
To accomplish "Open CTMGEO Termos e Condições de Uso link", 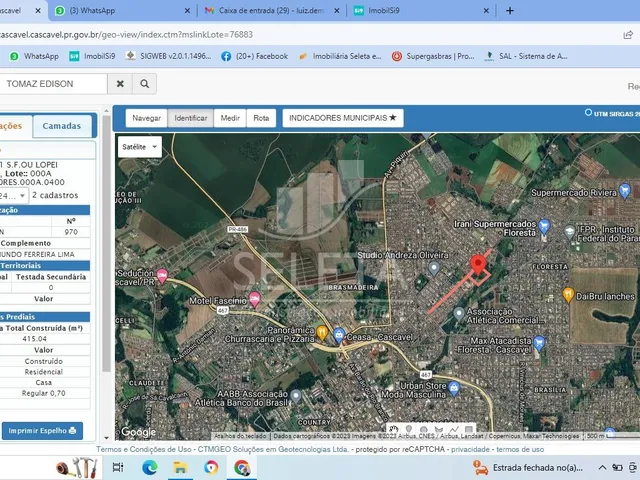I will (x=222, y=449).
